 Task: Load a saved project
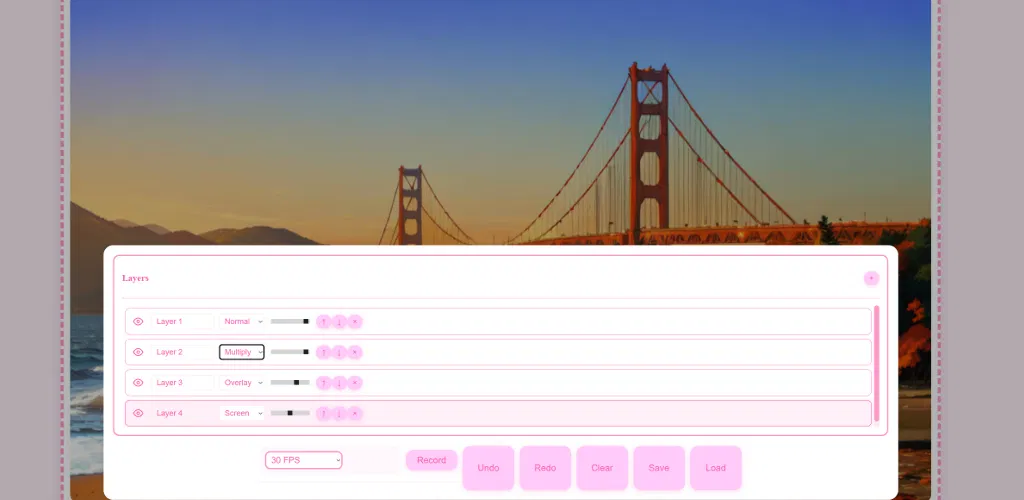pos(716,468)
